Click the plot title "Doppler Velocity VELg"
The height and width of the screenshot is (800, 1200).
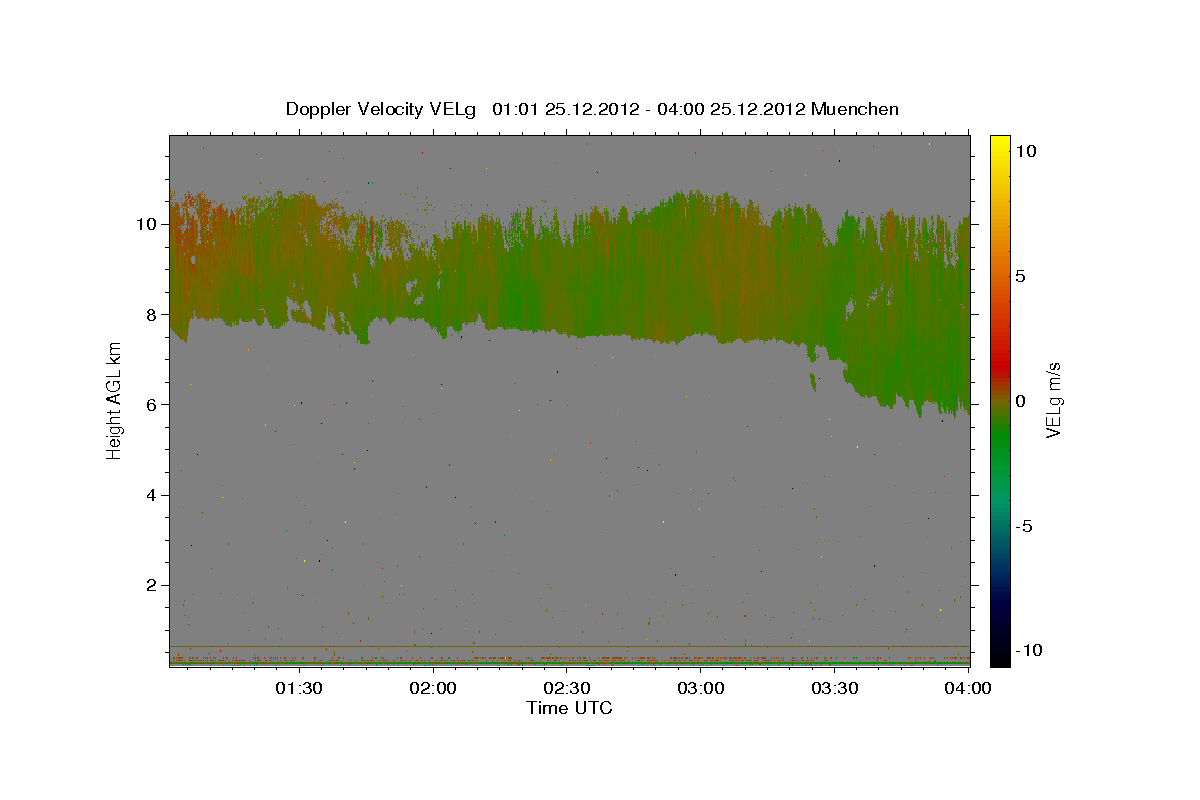pyautogui.click(x=382, y=109)
